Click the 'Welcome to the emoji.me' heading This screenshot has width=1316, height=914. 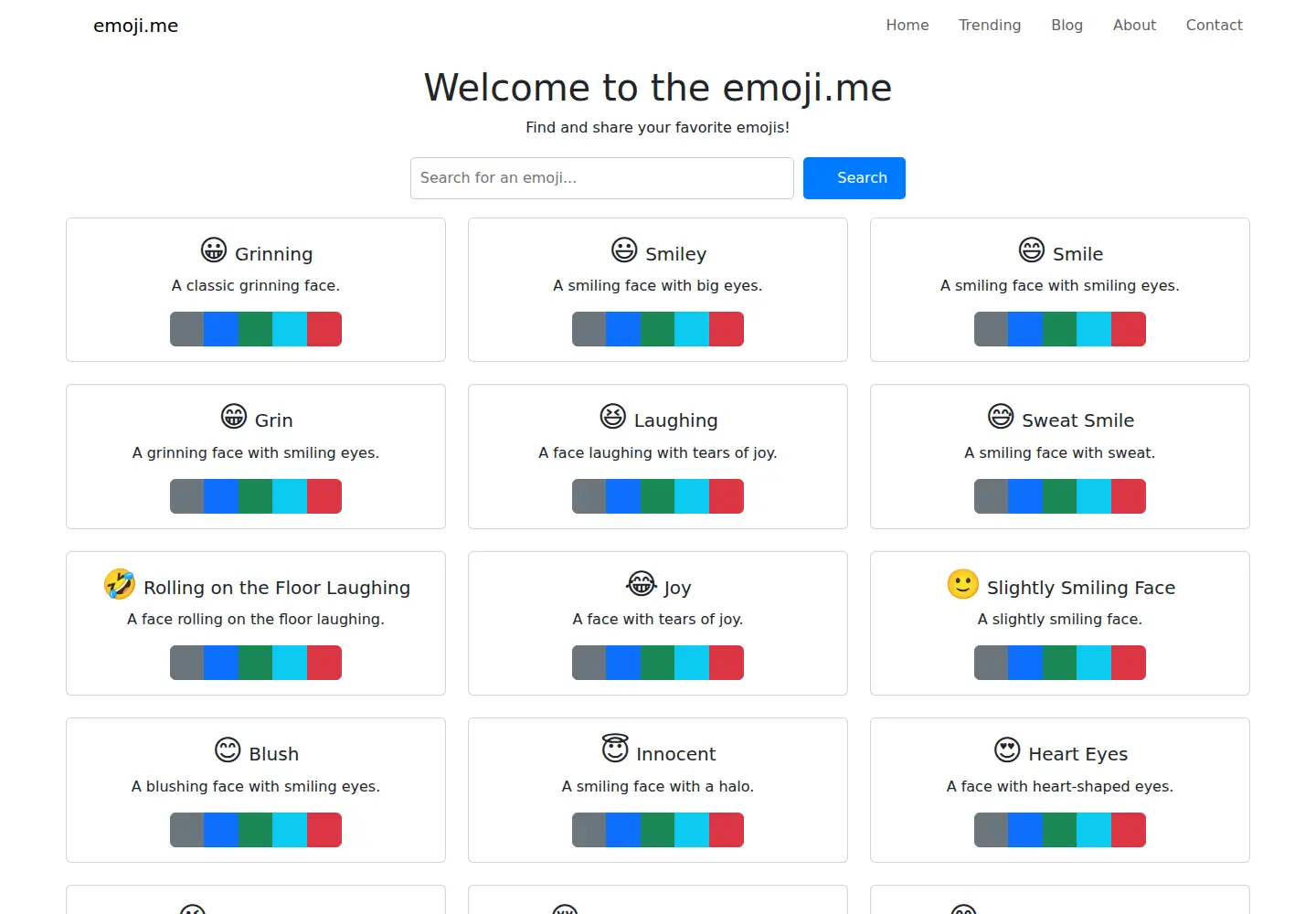(658, 88)
